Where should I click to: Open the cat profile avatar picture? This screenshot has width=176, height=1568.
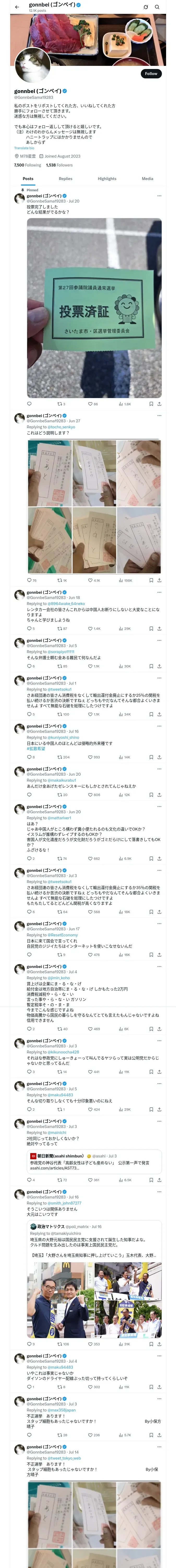point(32,66)
